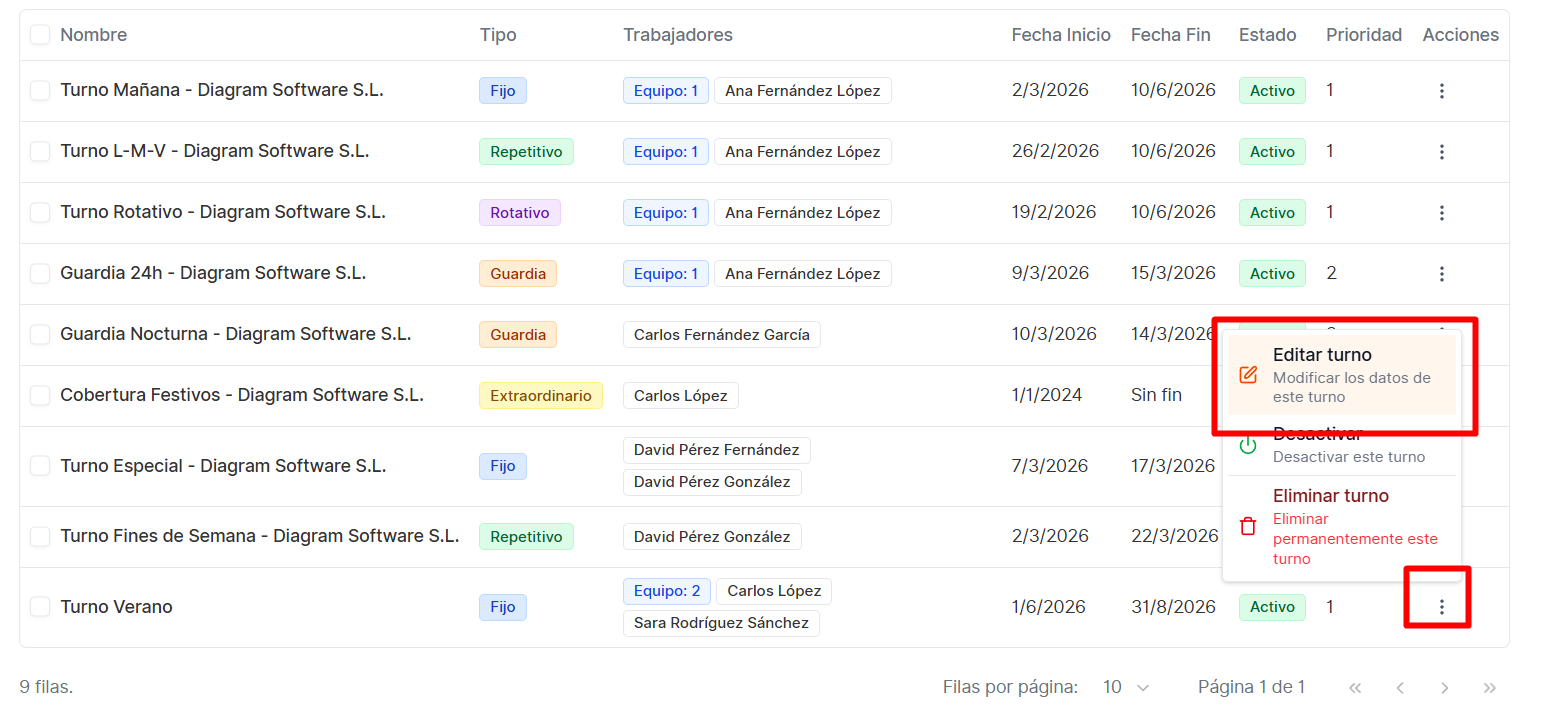Viewport: 1550px width, 720px height.
Task: Open actions menu for Guardia 24h row
Action: click(x=1441, y=274)
